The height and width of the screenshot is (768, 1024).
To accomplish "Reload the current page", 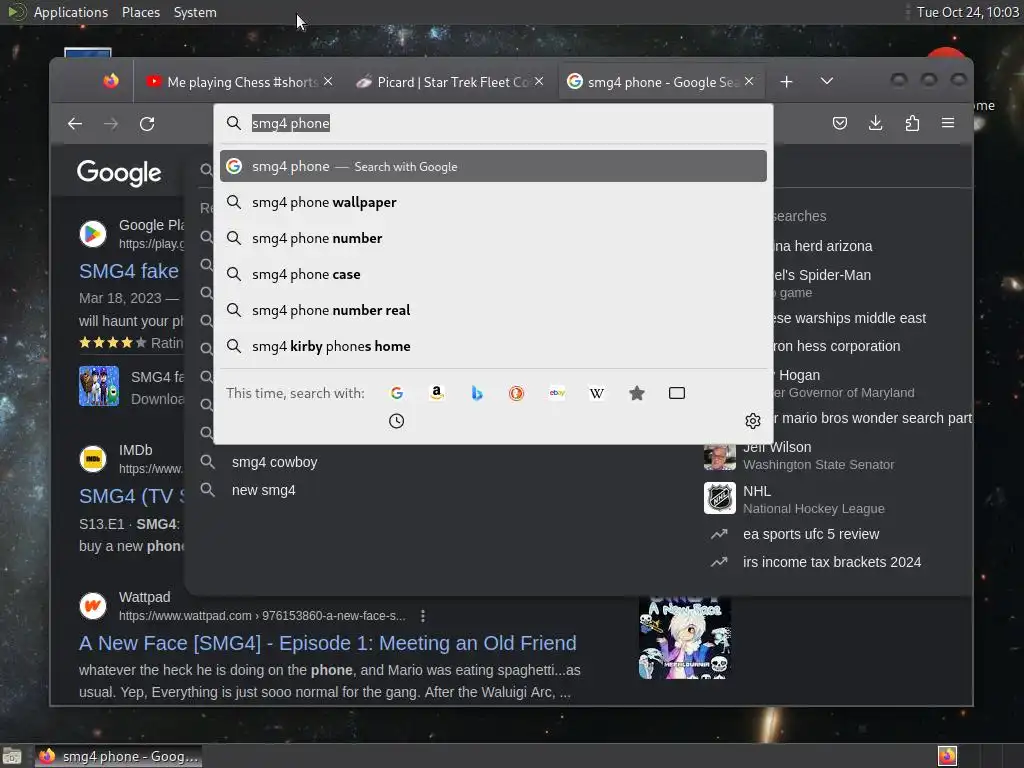I will click(147, 123).
